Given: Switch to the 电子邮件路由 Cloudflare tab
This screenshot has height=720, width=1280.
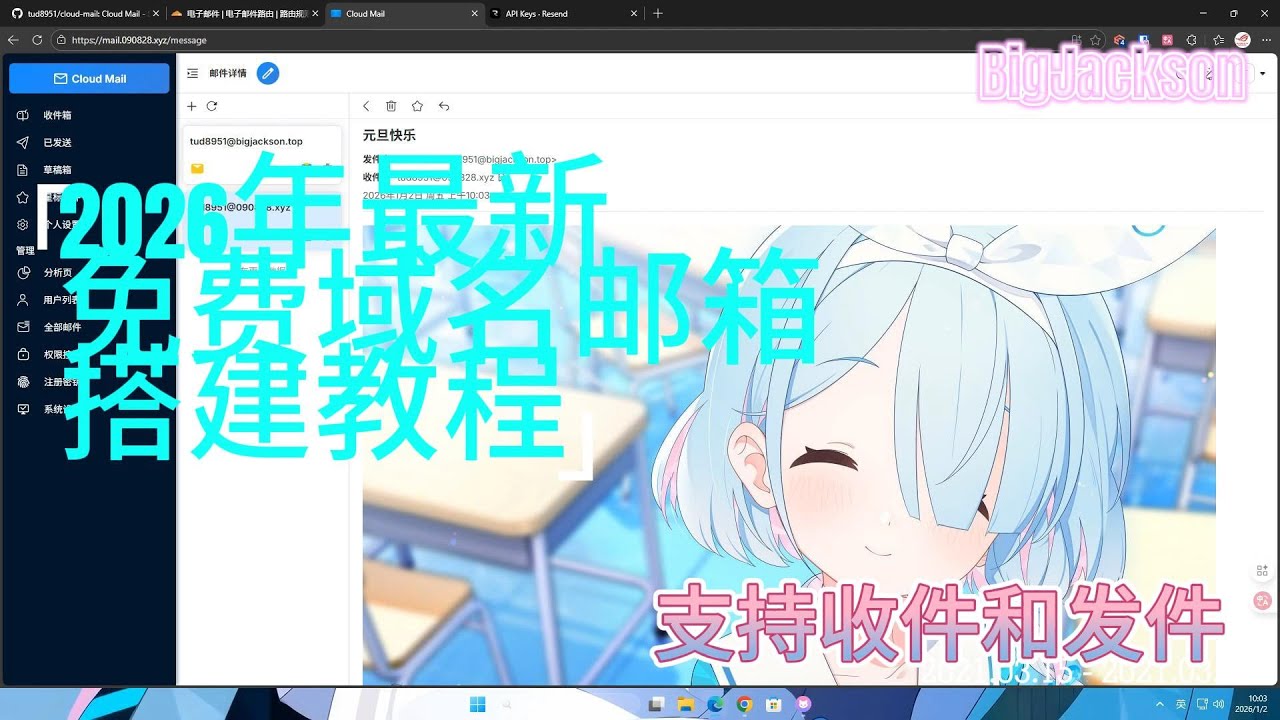Looking at the screenshot, I should (x=245, y=14).
